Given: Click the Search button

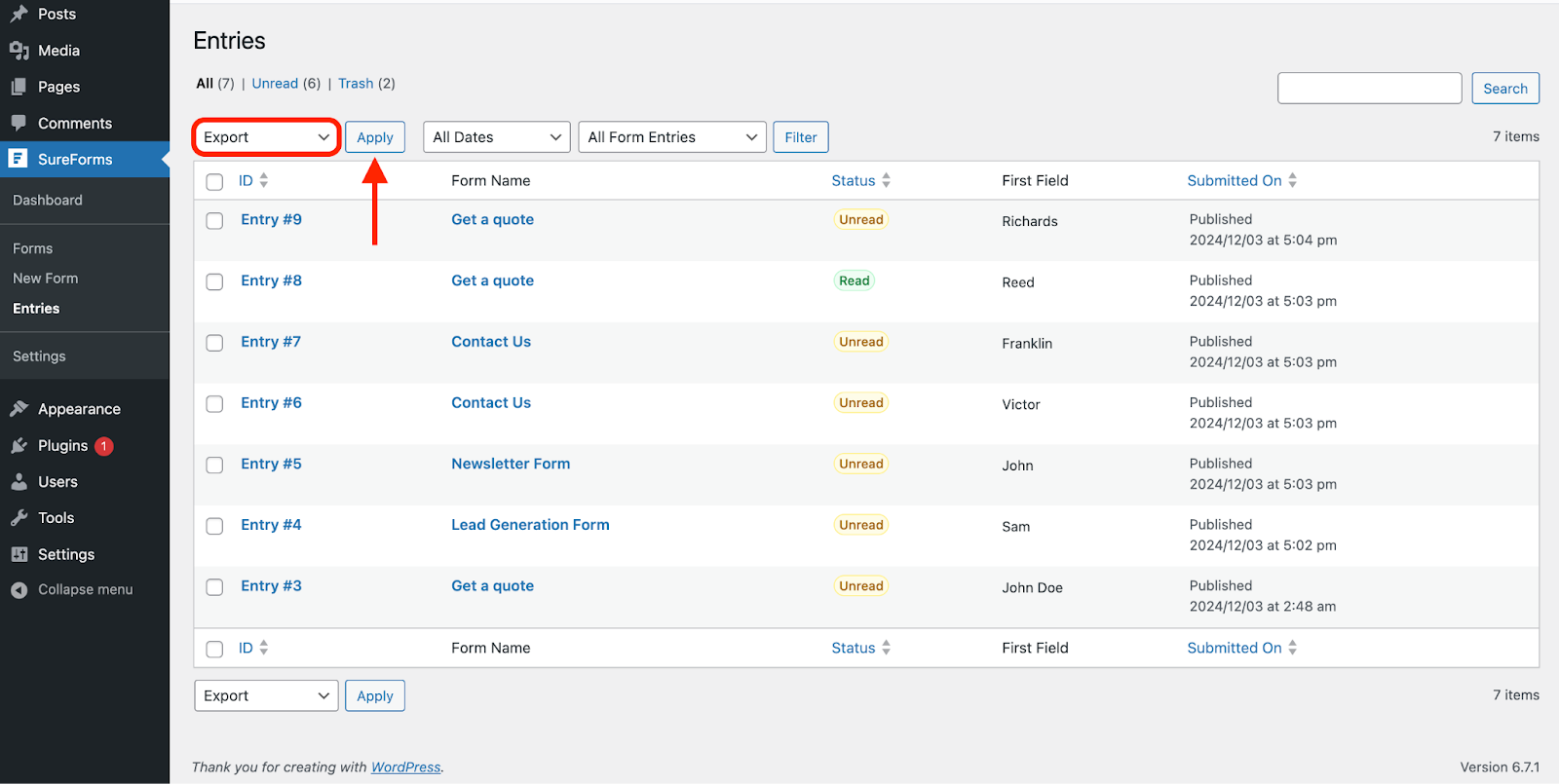Looking at the screenshot, I should click(x=1505, y=89).
